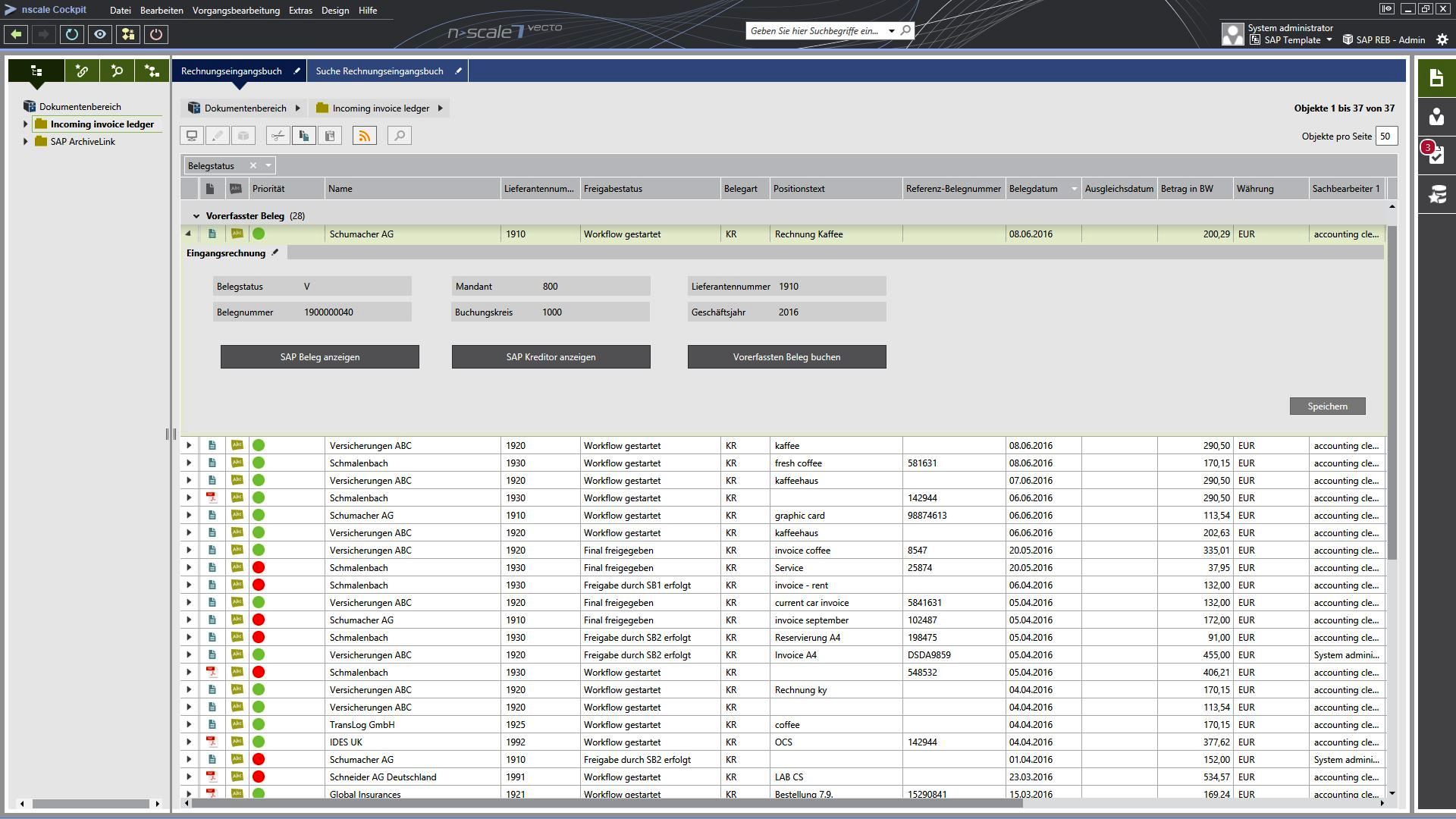The width and height of the screenshot is (1456, 819).
Task: Edit Eingangsrechnung with pencil icon
Action: [x=275, y=253]
